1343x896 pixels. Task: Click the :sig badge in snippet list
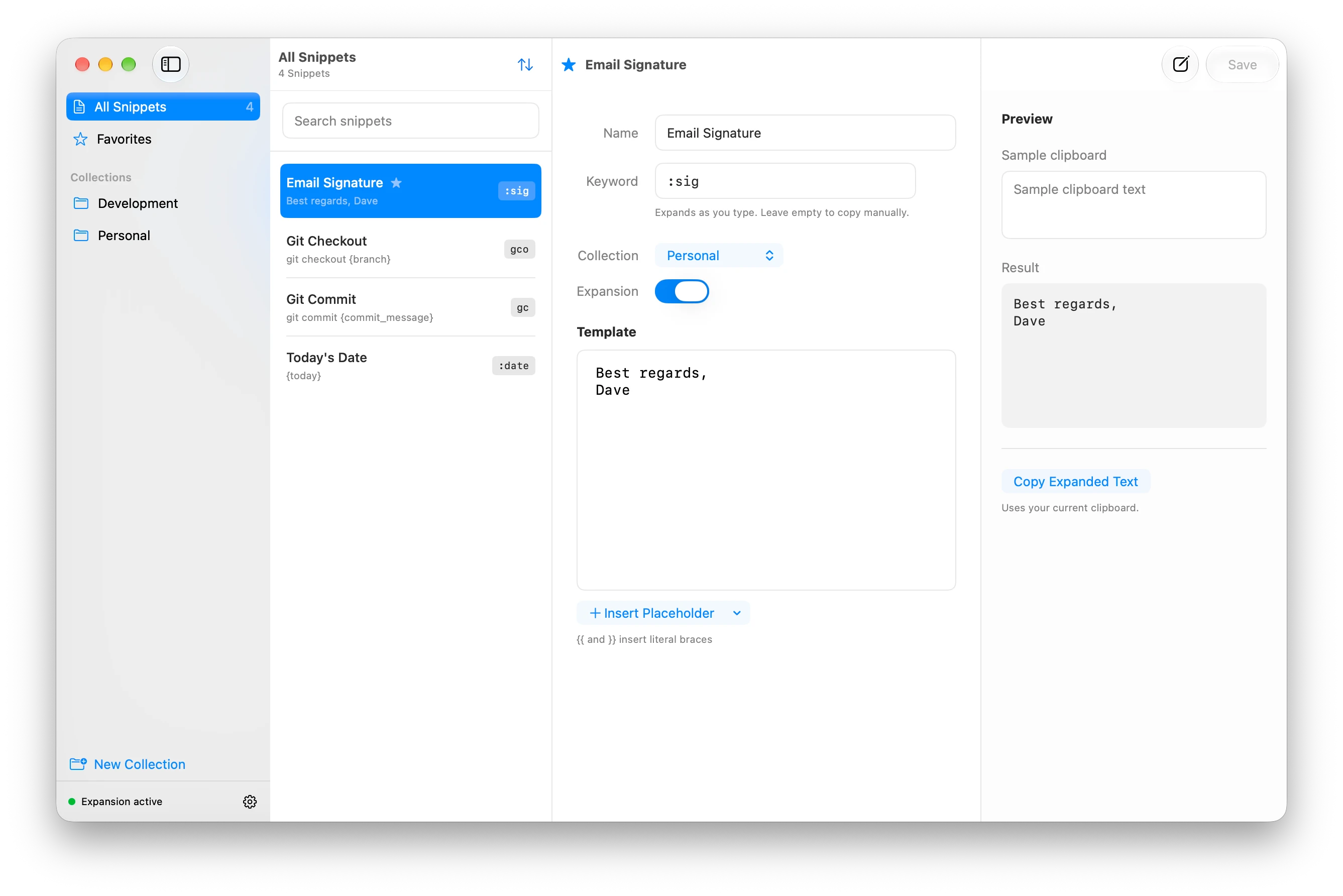click(516, 190)
